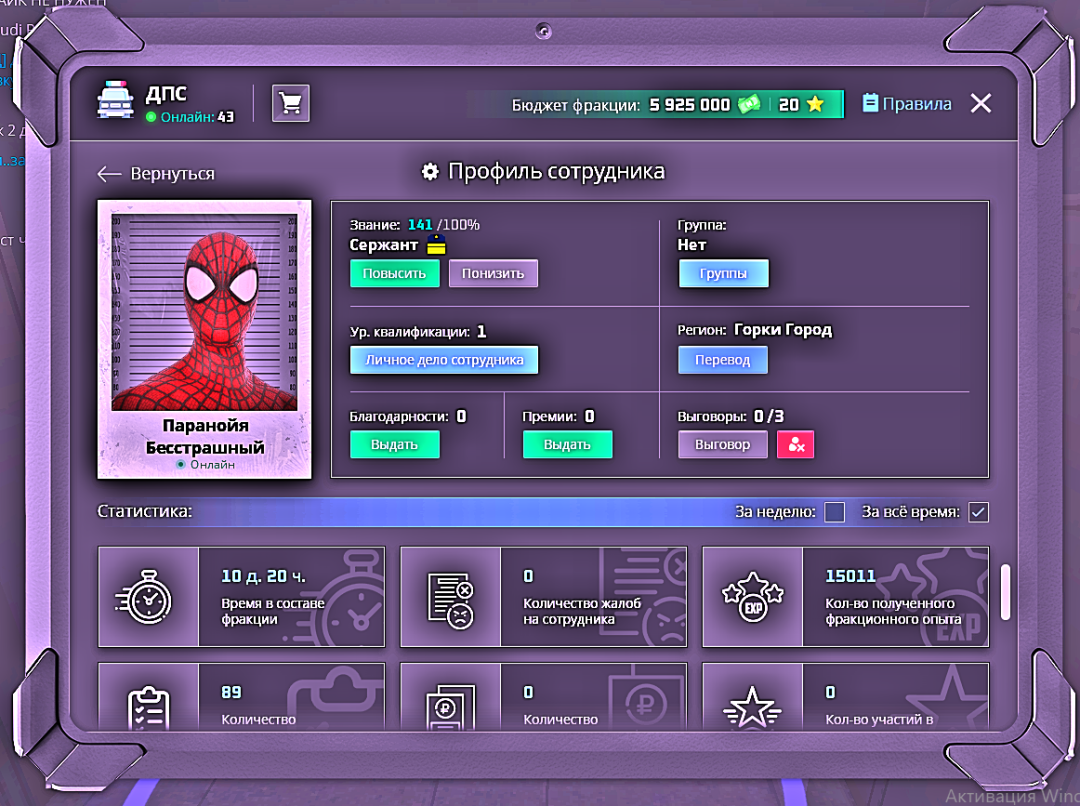This screenshot has height=806, width=1080.
Task: Open the Правила rules link
Action: [907, 104]
